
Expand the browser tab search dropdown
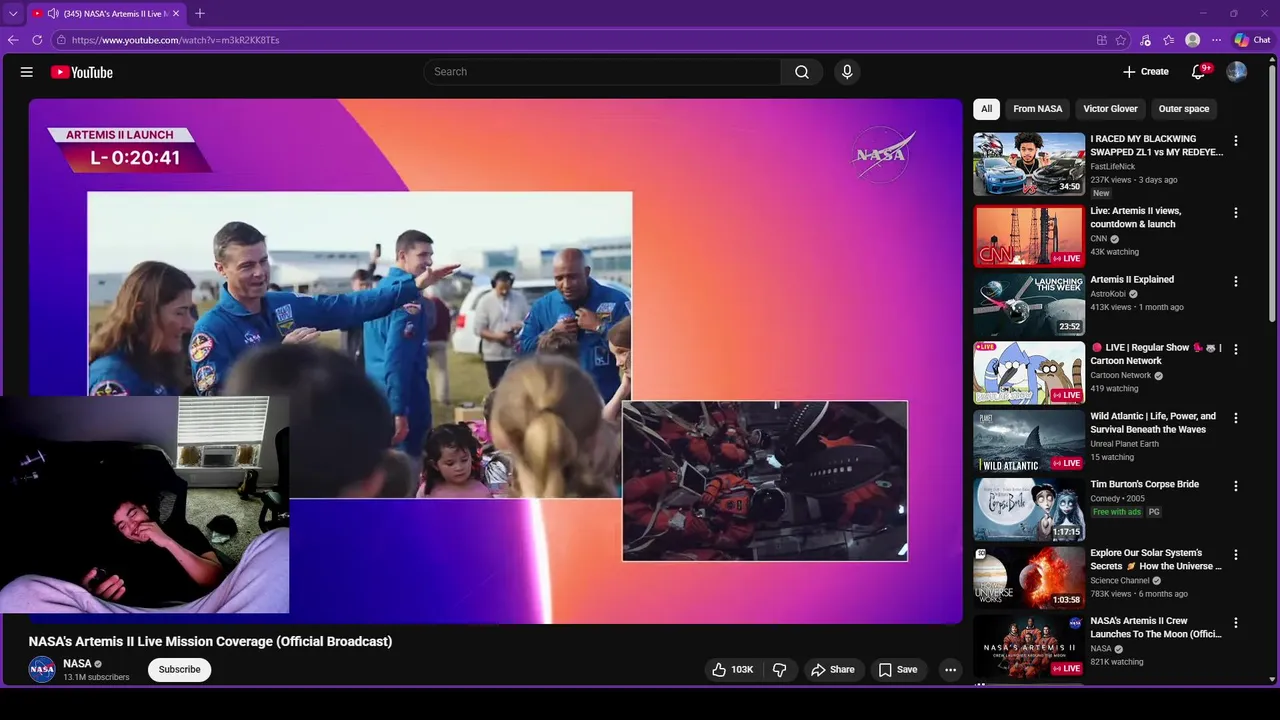[13, 14]
